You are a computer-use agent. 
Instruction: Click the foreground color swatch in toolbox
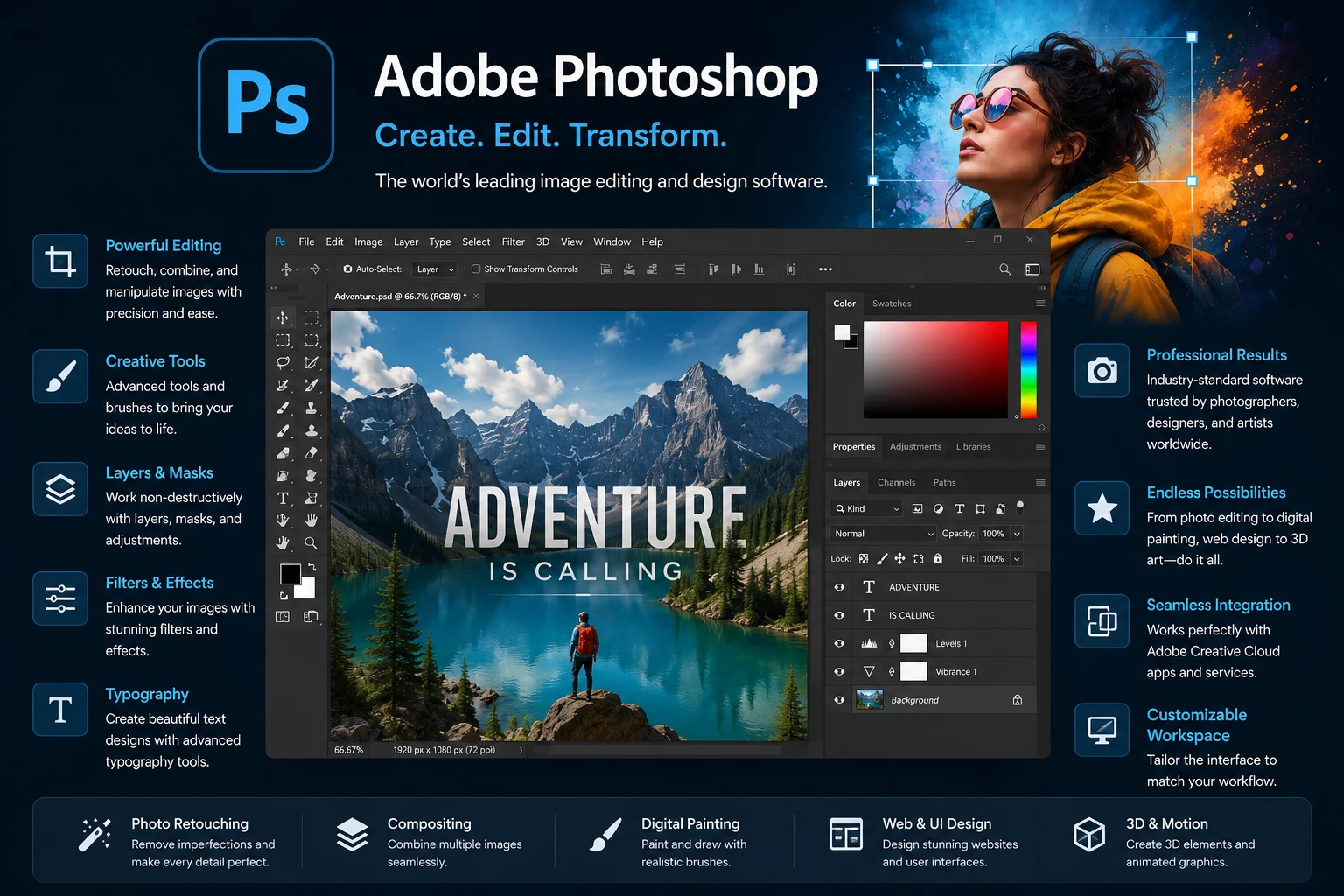coord(290,574)
